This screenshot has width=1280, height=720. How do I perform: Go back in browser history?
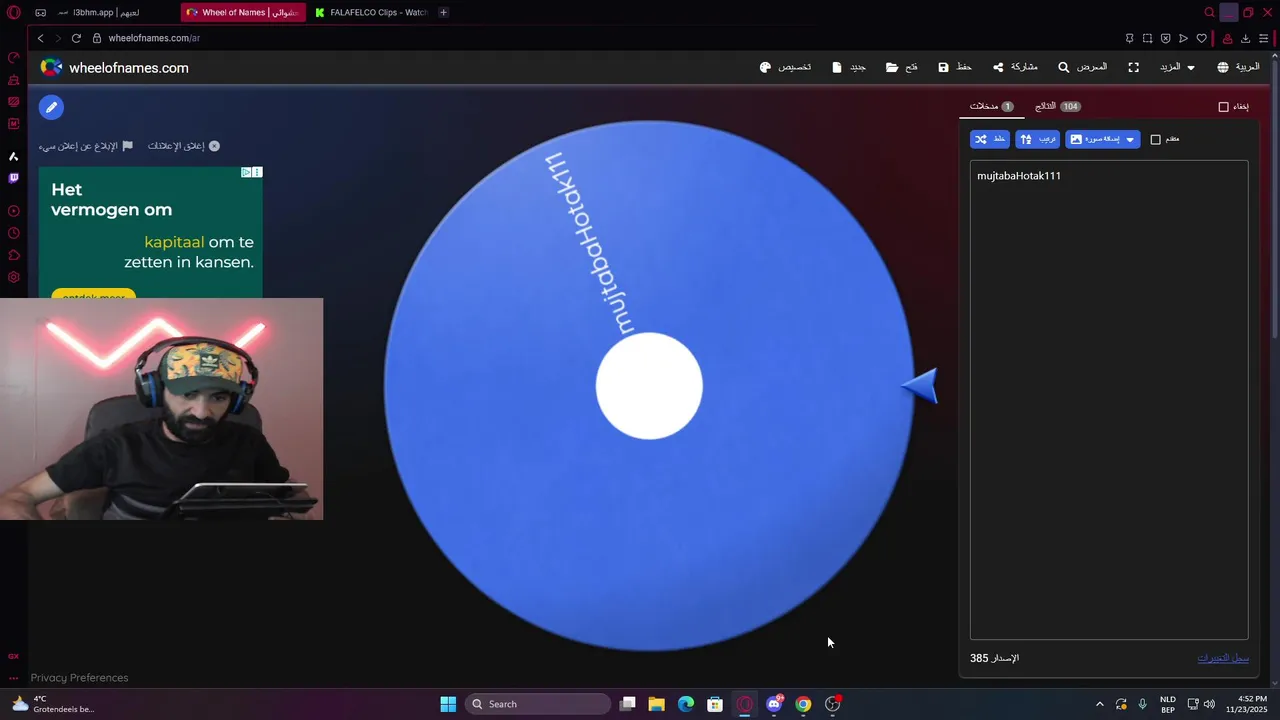(x=40, y=38)
